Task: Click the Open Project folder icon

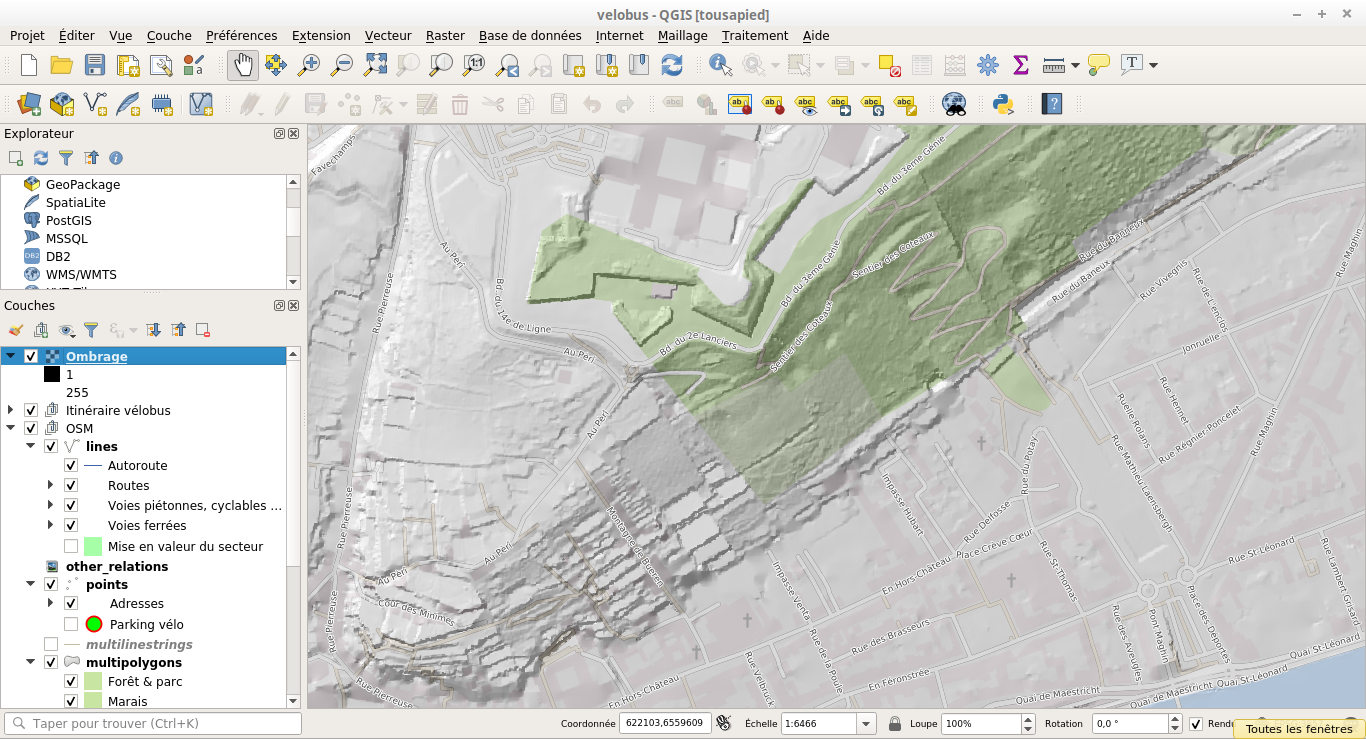Action: (61, 65)
